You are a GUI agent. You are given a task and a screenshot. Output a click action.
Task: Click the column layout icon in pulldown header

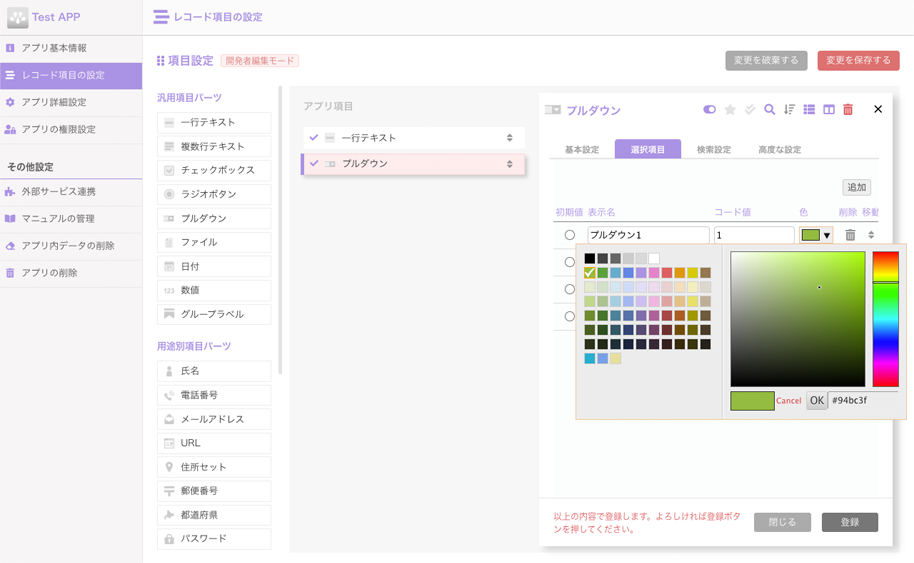(829, 110)
